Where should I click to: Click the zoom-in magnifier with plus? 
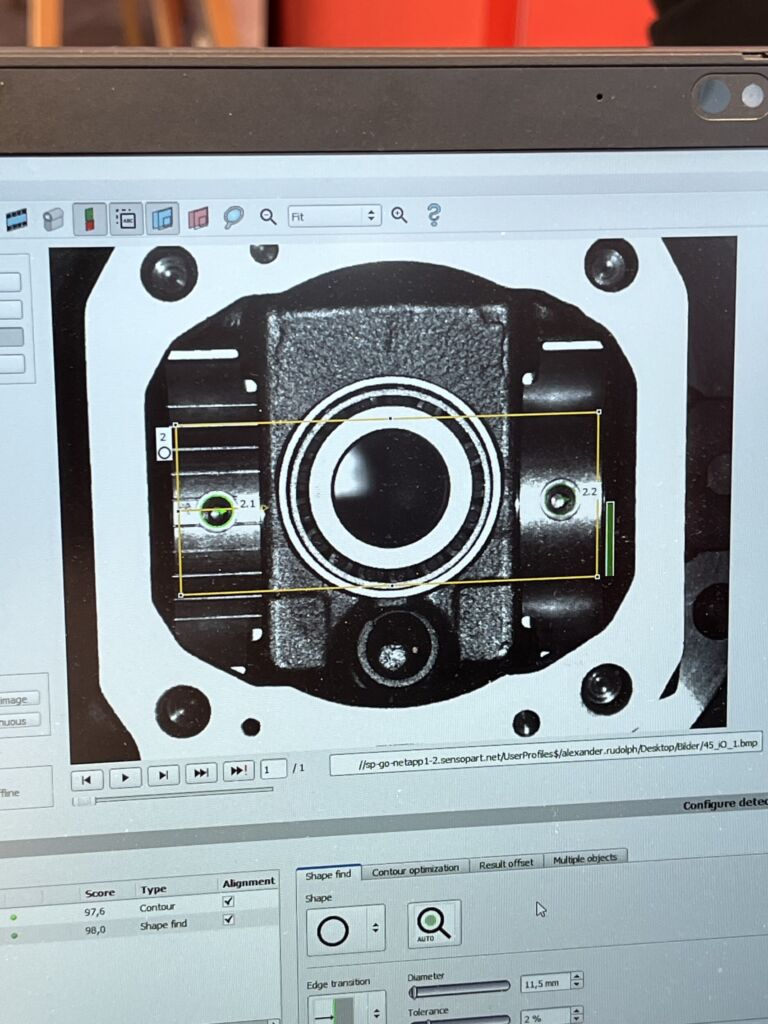click(399, 215)
